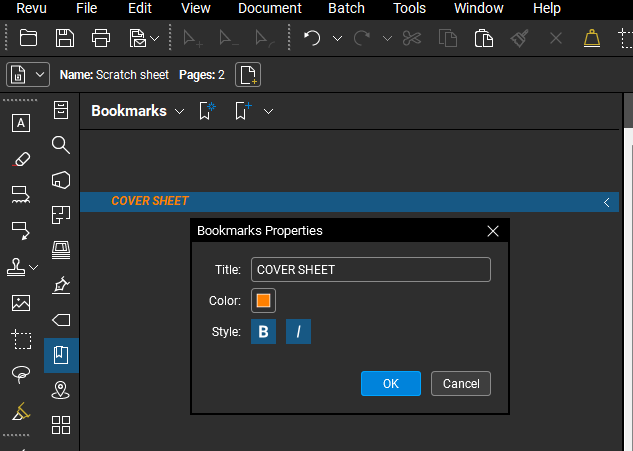Select the COVER SHEET bookmark
The height and width of the screenshot is (451, 633).
(350, 201)
